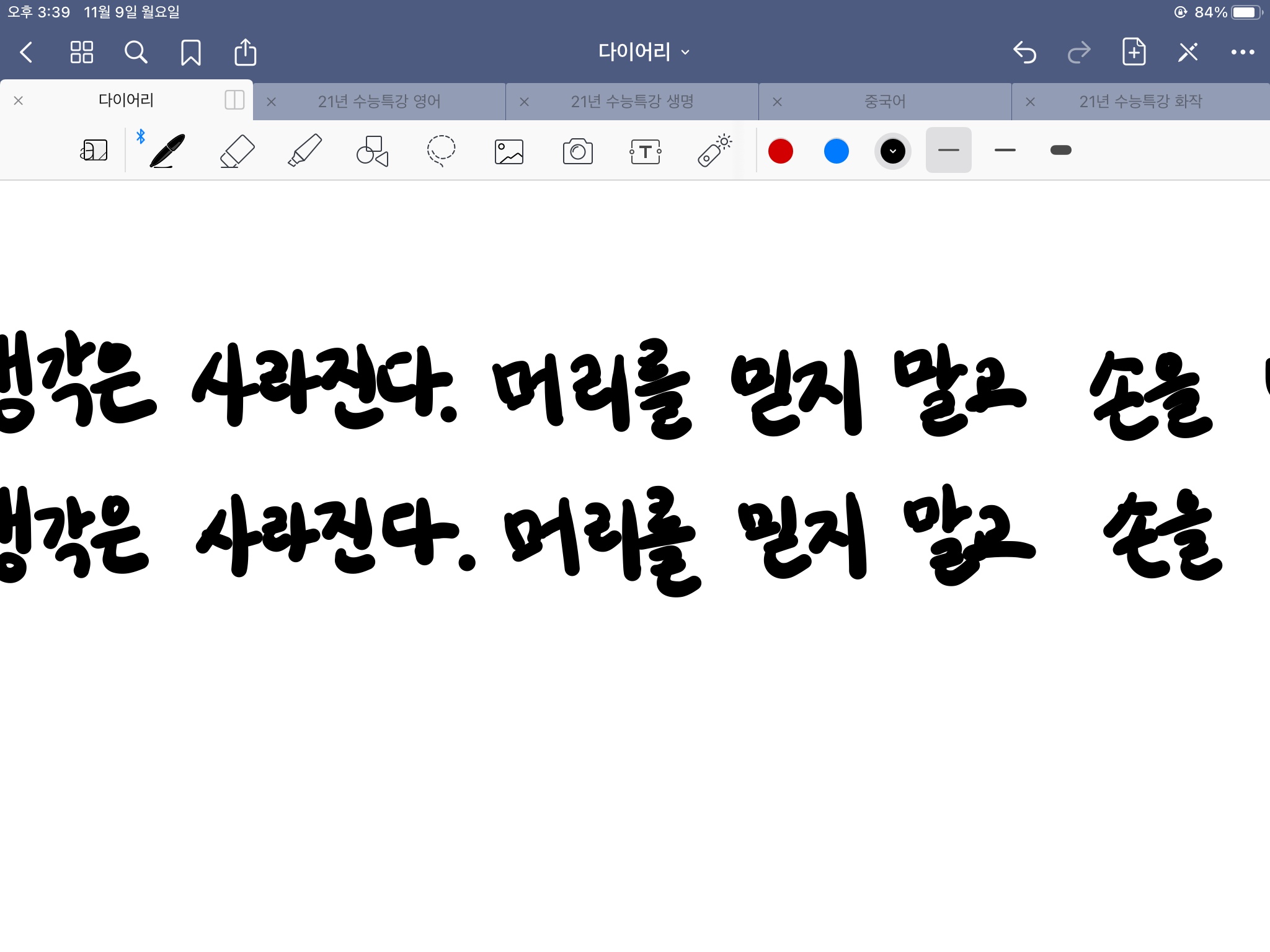Open the Image insert tool

coord(509,151)
